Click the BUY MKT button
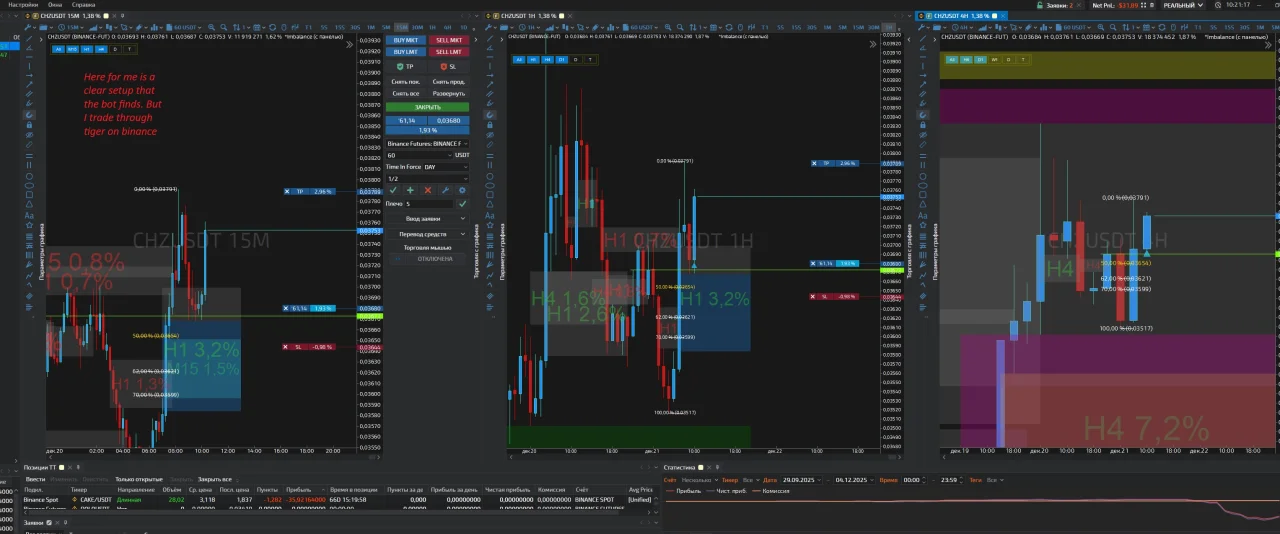 [406, 40]
